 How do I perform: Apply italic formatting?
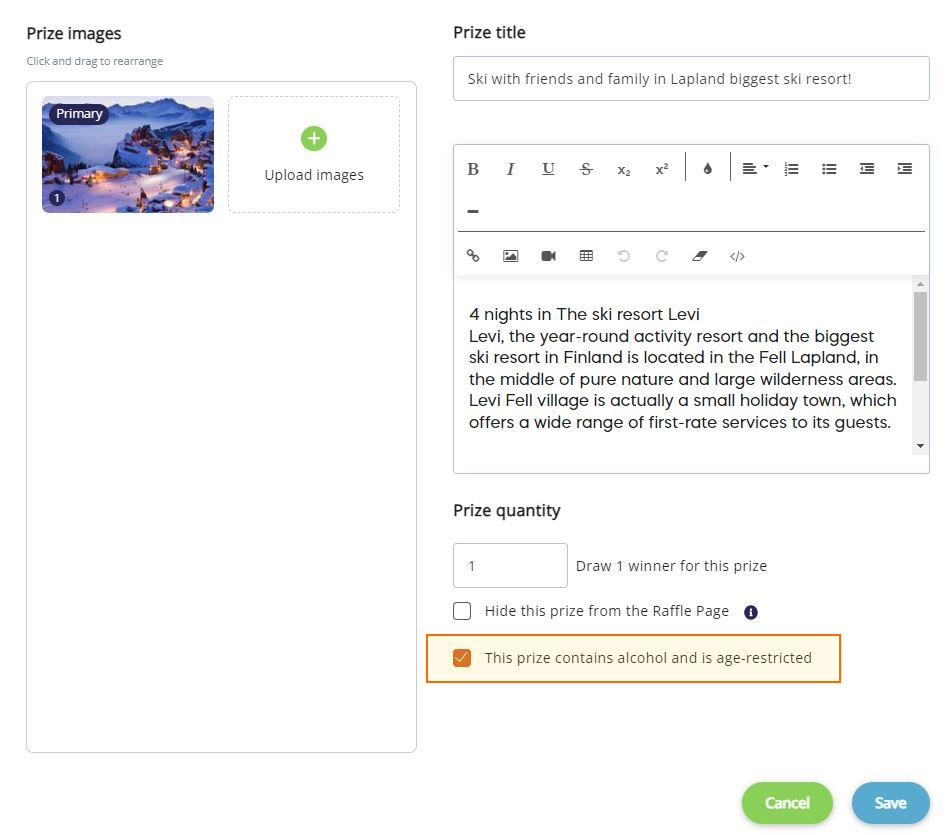511,169
